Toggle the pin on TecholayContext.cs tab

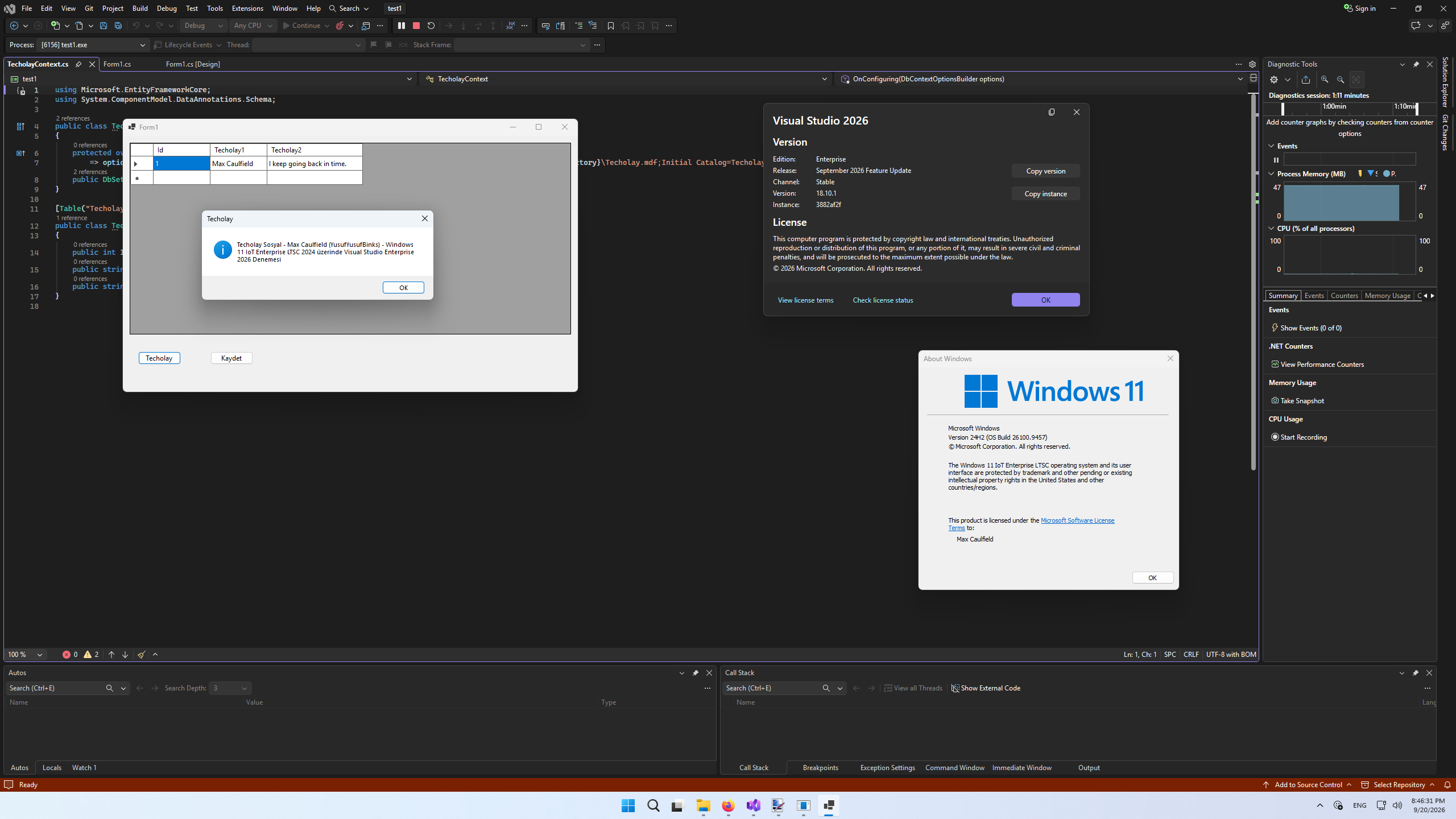coord(78,64)
